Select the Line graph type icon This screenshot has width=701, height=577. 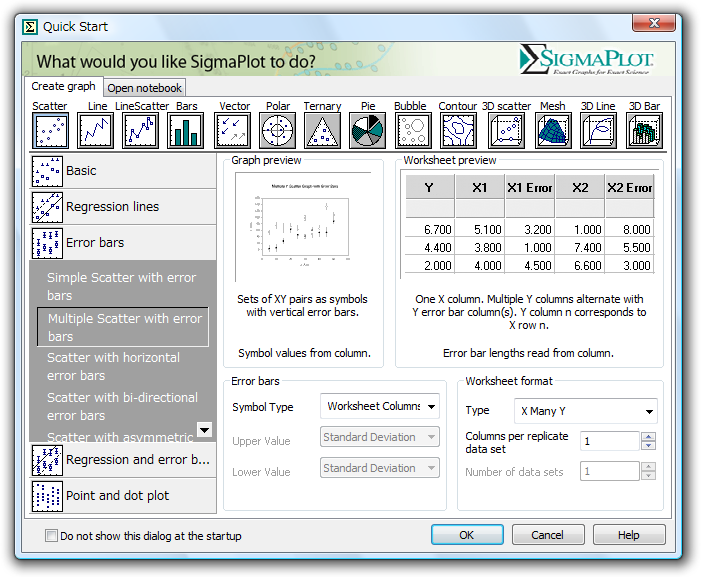(x=95, y=131)
